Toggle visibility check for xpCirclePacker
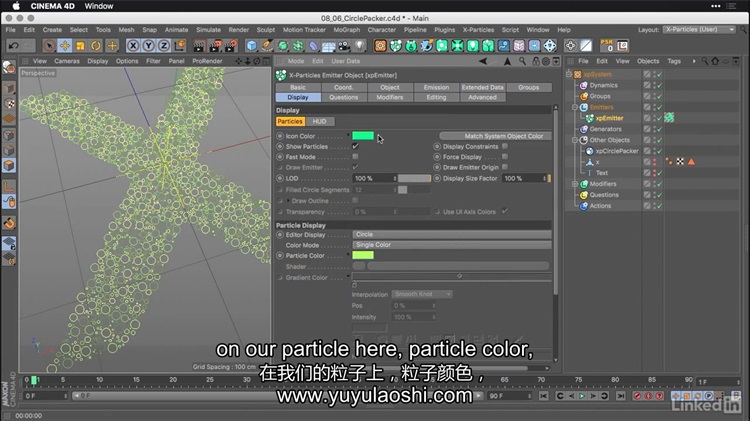 (660, 151)
